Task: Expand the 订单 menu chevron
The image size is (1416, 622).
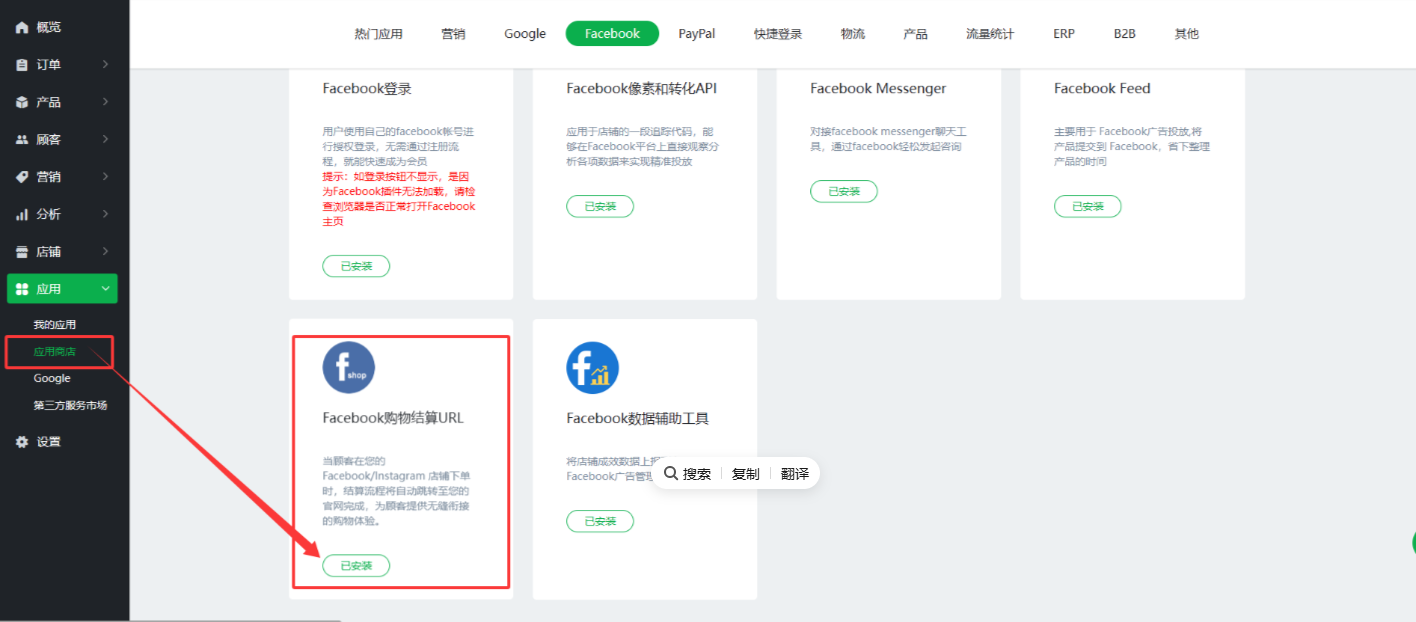Action: coord(106,65)
